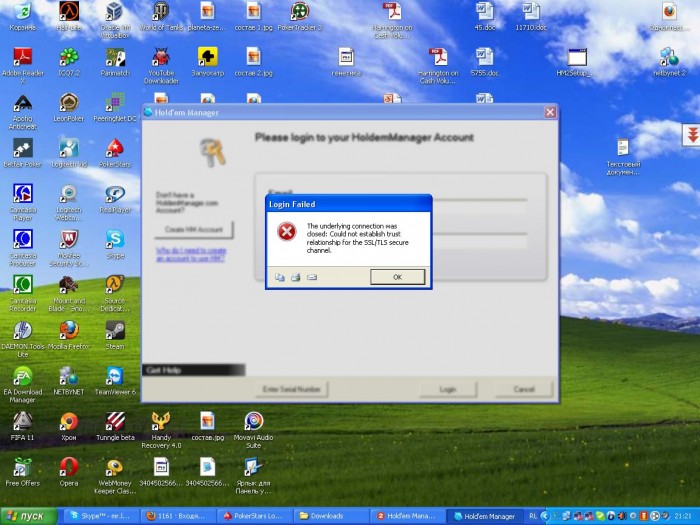Select RealPlayer desktop icon

tap(115, 200)
